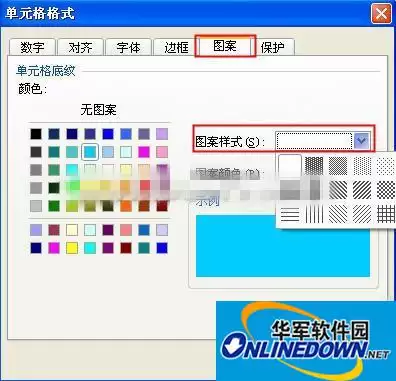Switch to the 数字 tab
Screen dimensions: 396x381
click(32, 47)
